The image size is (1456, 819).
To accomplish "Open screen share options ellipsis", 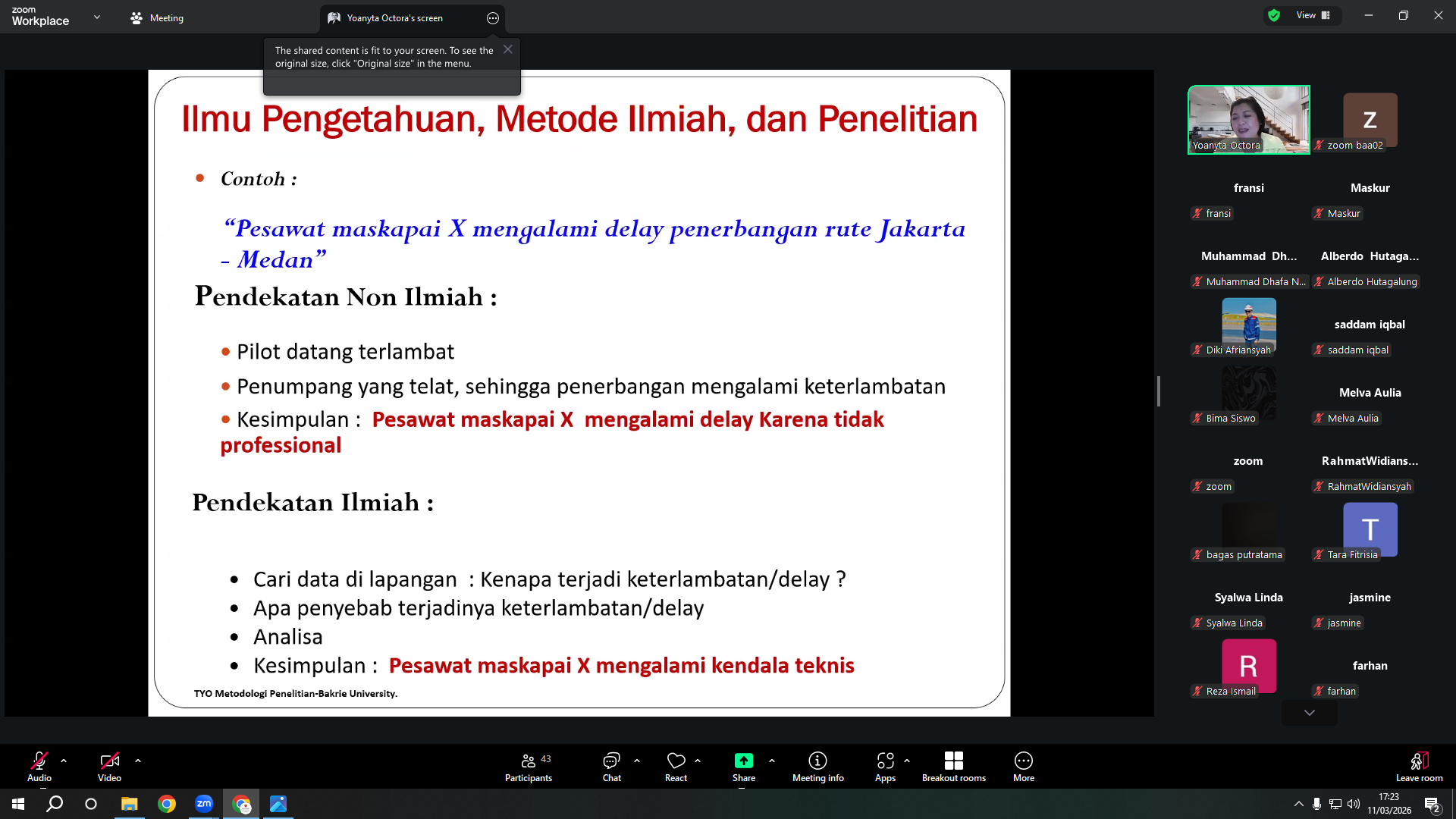I will pos(493,18).
